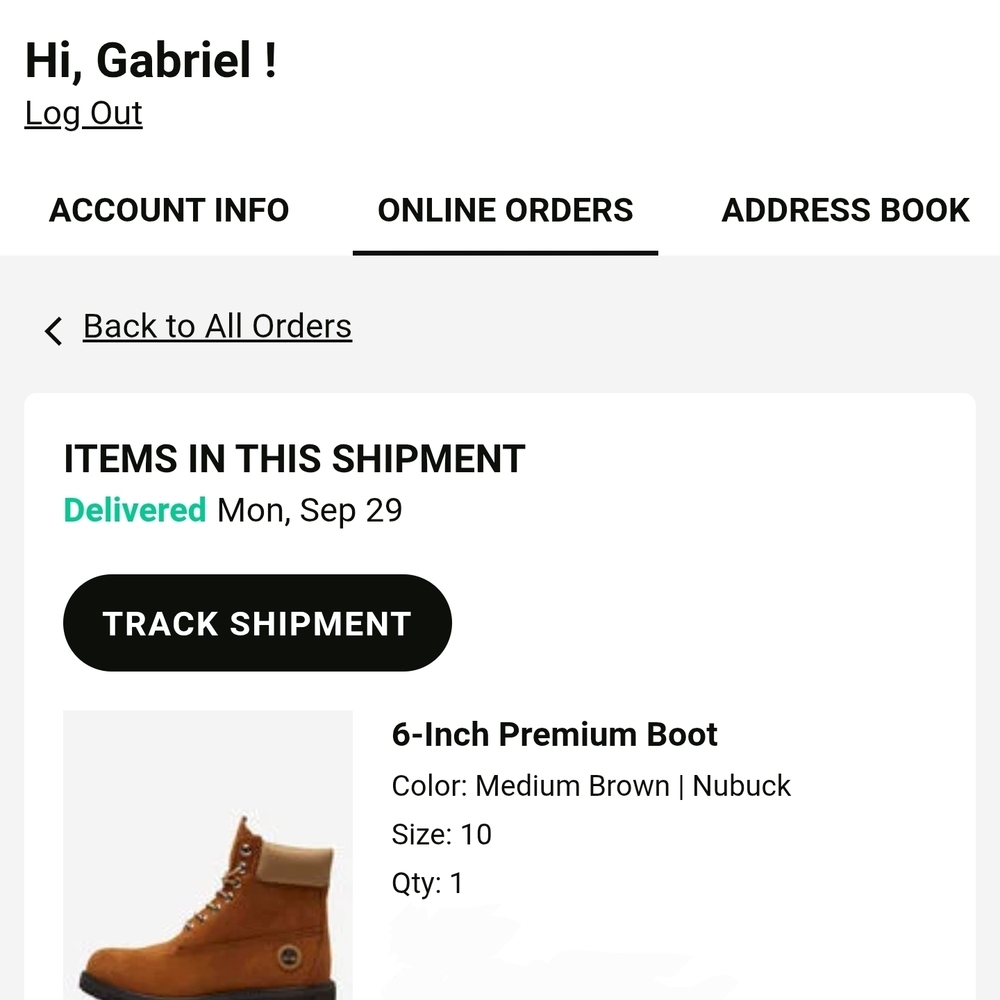The width and height of the screenshot is (1000, 1000).
Task: Click the ITEMS IN THIS SHIPMENT heading
Action: pos(294,458)
